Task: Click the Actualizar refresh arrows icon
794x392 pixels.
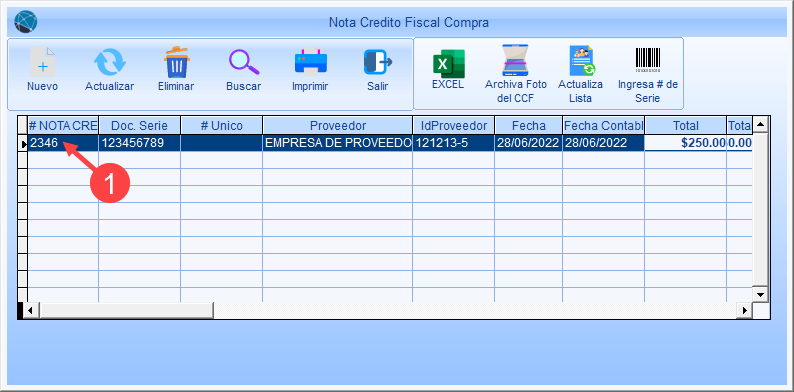Action: (x=109, y=62)
